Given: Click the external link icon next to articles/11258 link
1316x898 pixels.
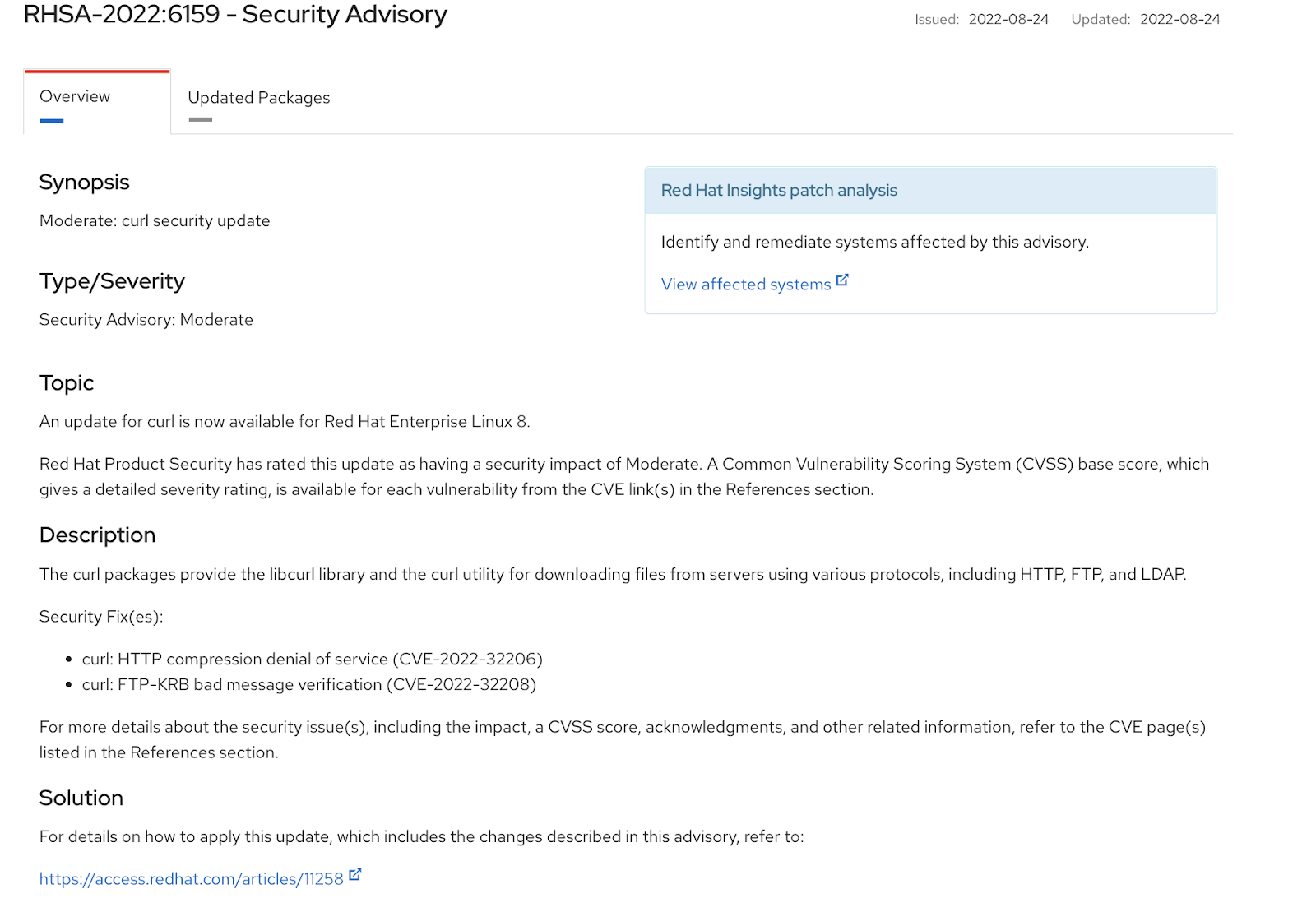Looking at the screenshot, I should [354, 874].
